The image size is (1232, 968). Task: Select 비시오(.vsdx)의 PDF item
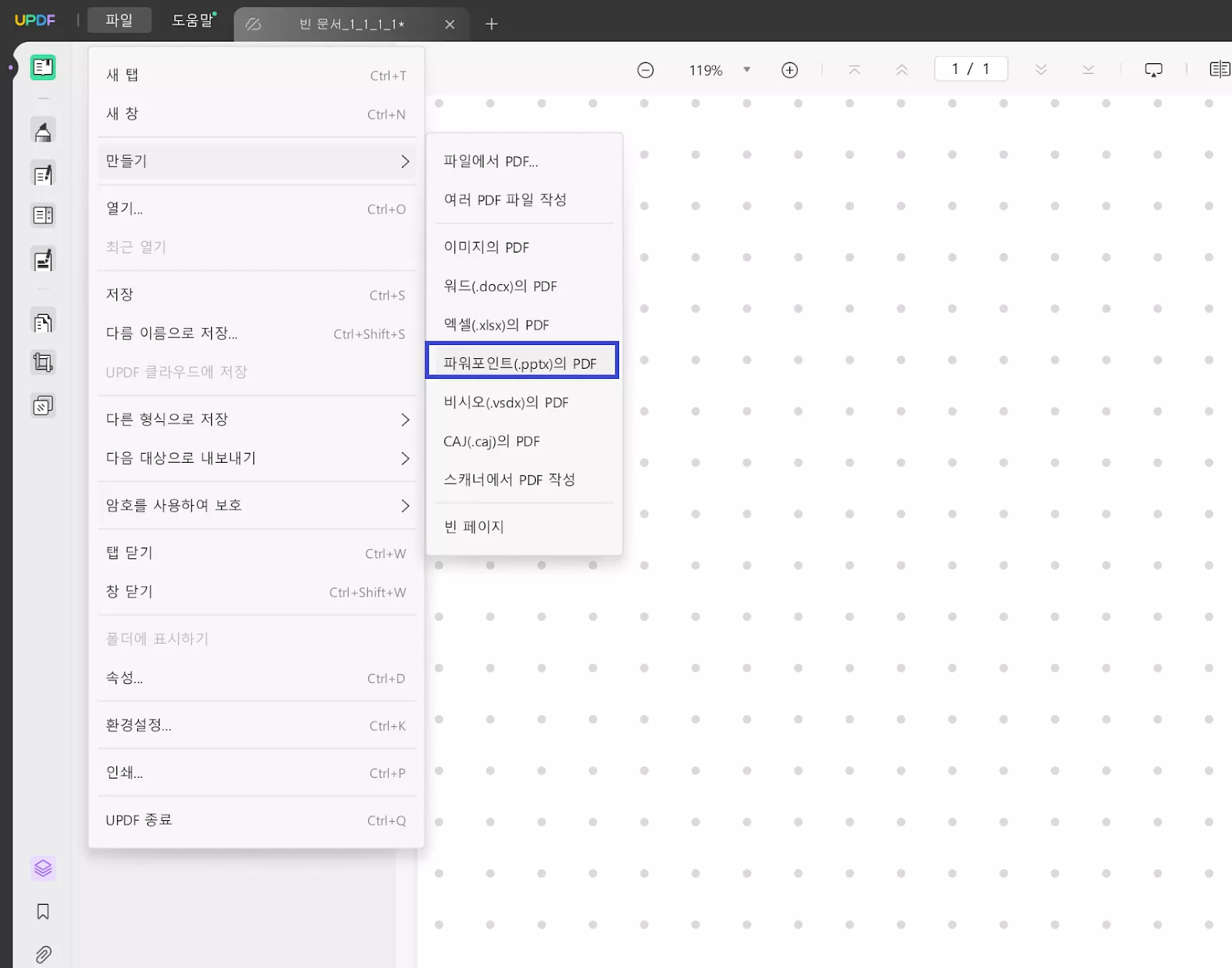point(524,402)
